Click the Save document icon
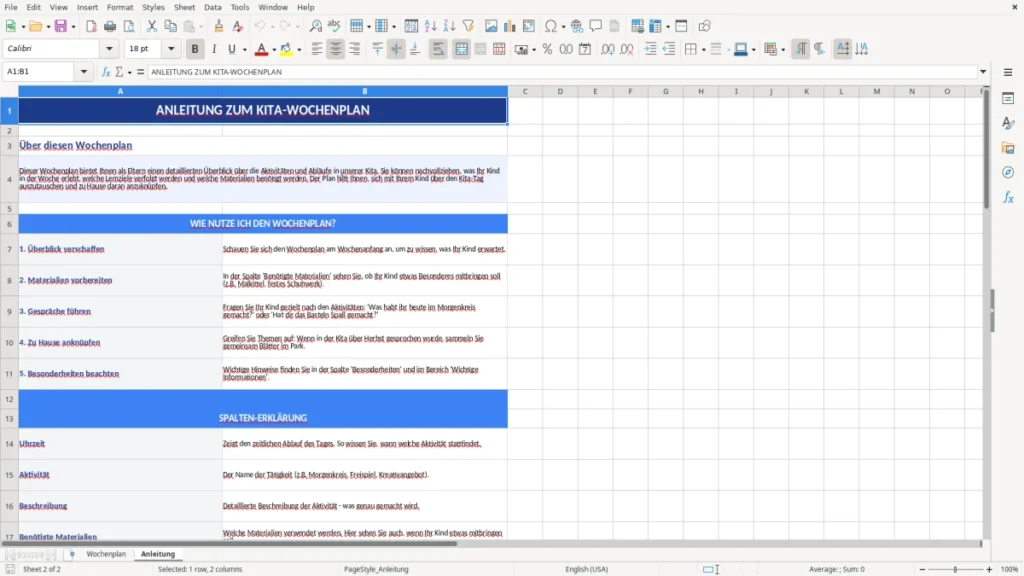This screenshot has height=576, width=1024. point(61,26)
